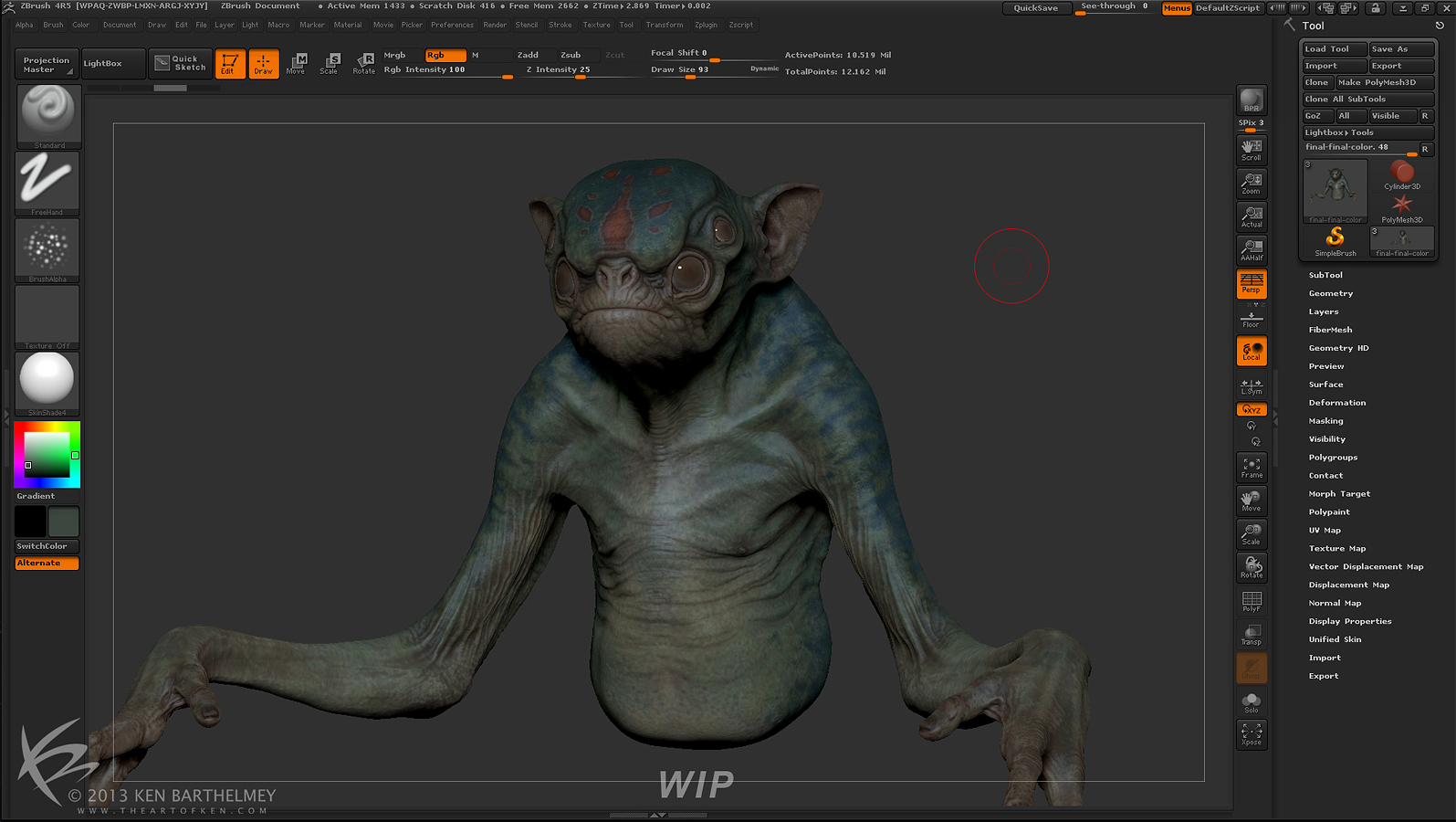The image size is (1456, 822).
Task: Expand the Texture Map section
Action: pyautogui.click(x=1337, y=549)
